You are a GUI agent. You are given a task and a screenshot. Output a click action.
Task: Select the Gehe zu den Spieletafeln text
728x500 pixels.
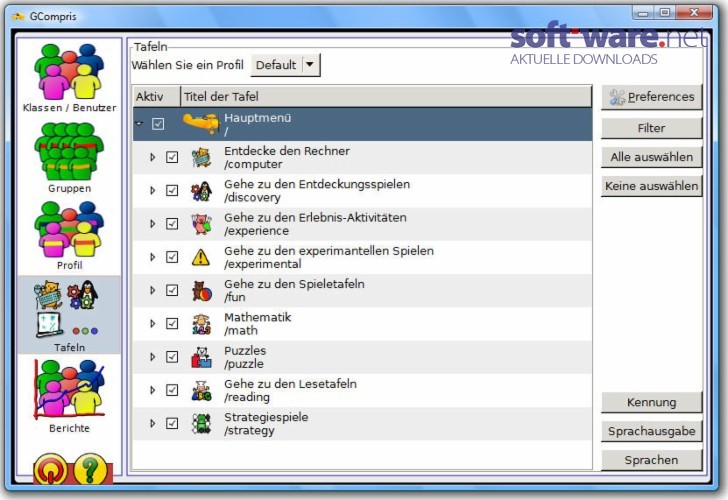point(294,284)
